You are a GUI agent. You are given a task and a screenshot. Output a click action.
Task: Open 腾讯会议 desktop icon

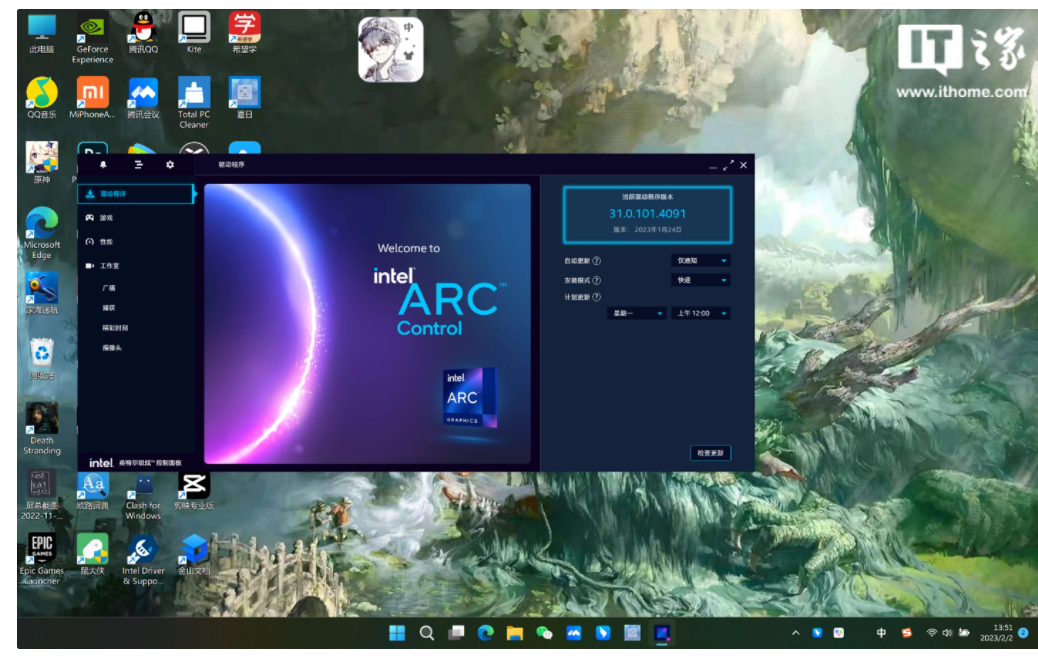point(143,98)
